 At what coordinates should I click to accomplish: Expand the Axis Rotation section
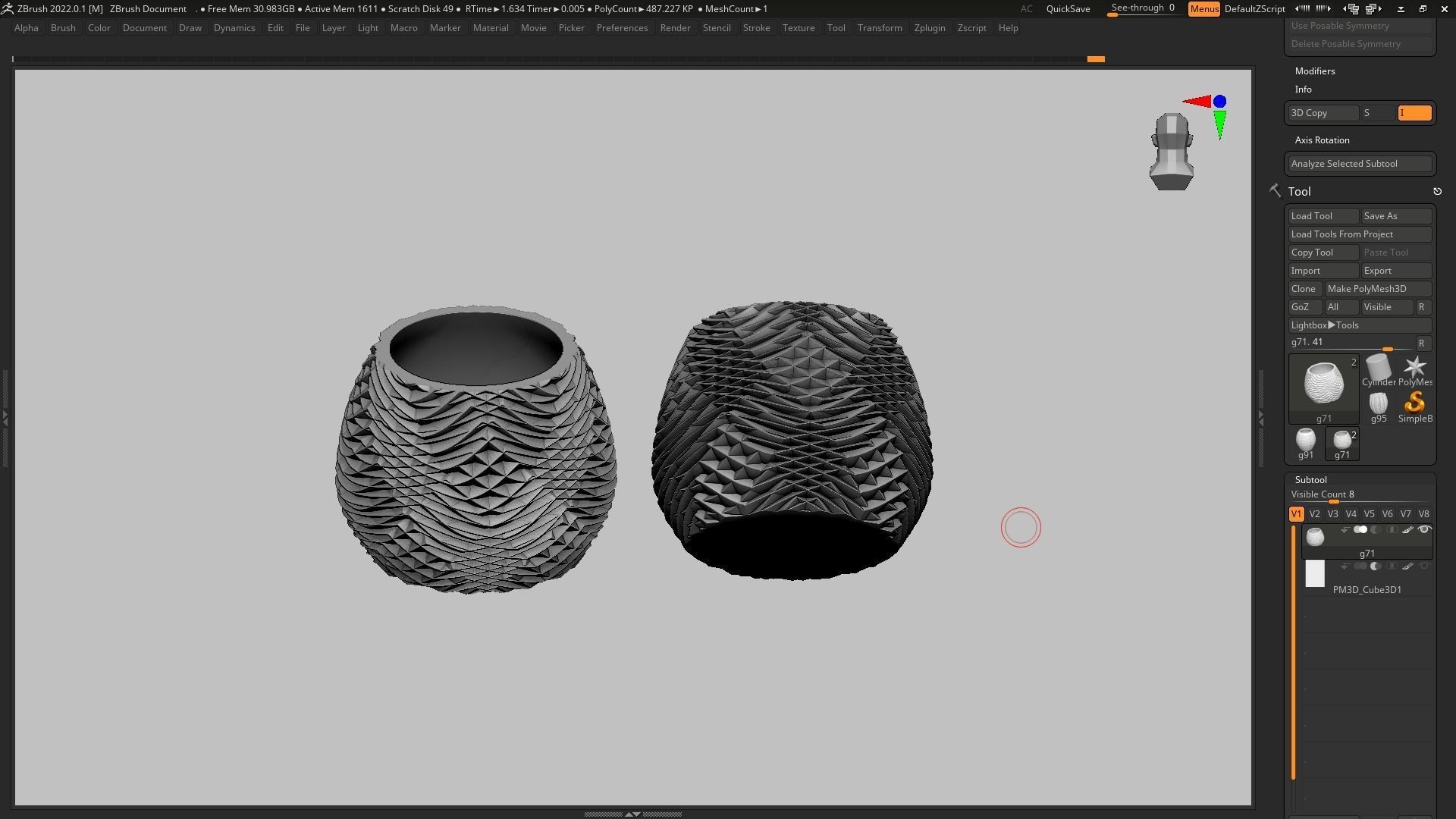[x=1322, y=140]
